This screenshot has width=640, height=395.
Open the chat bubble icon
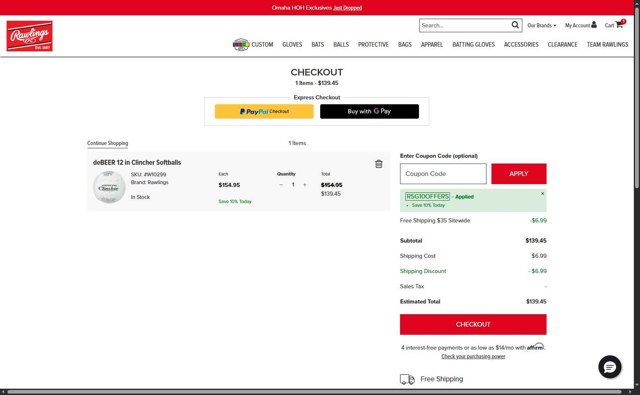(610, 367)
